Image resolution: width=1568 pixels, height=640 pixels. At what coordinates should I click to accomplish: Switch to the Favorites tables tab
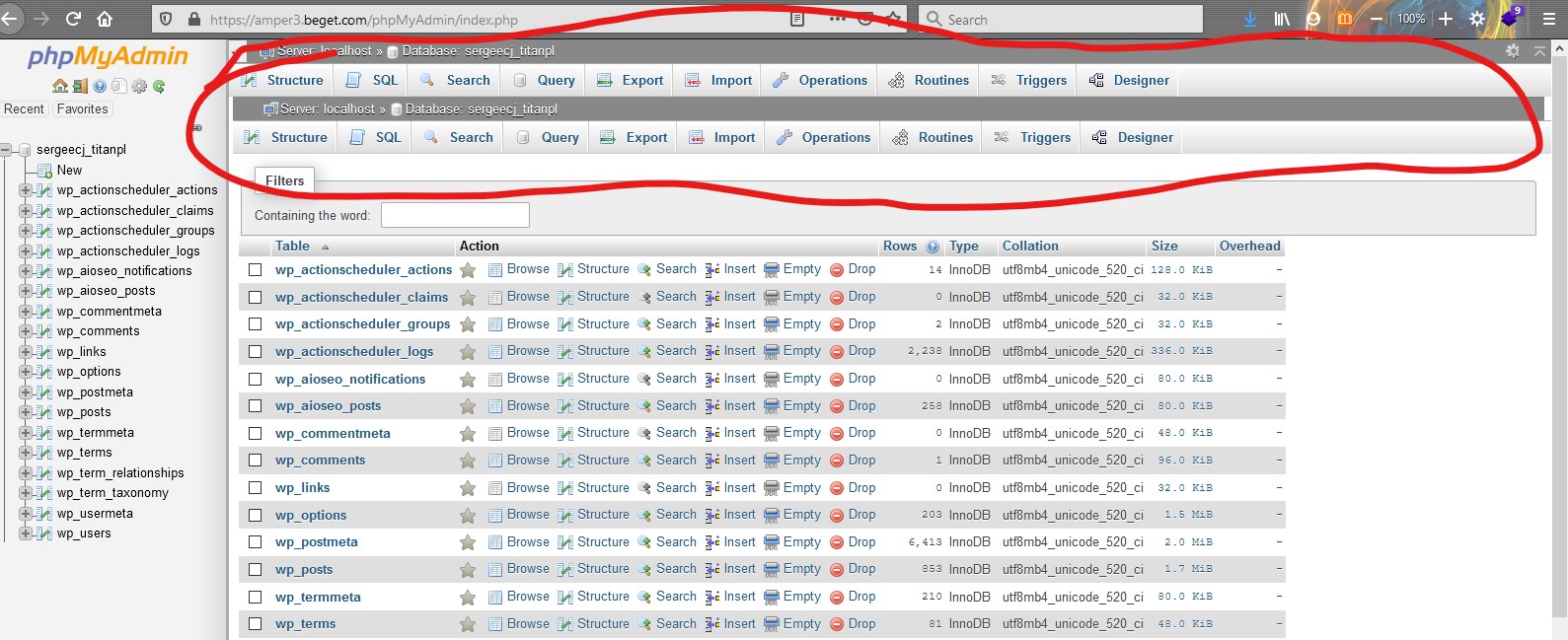[83, 109]
